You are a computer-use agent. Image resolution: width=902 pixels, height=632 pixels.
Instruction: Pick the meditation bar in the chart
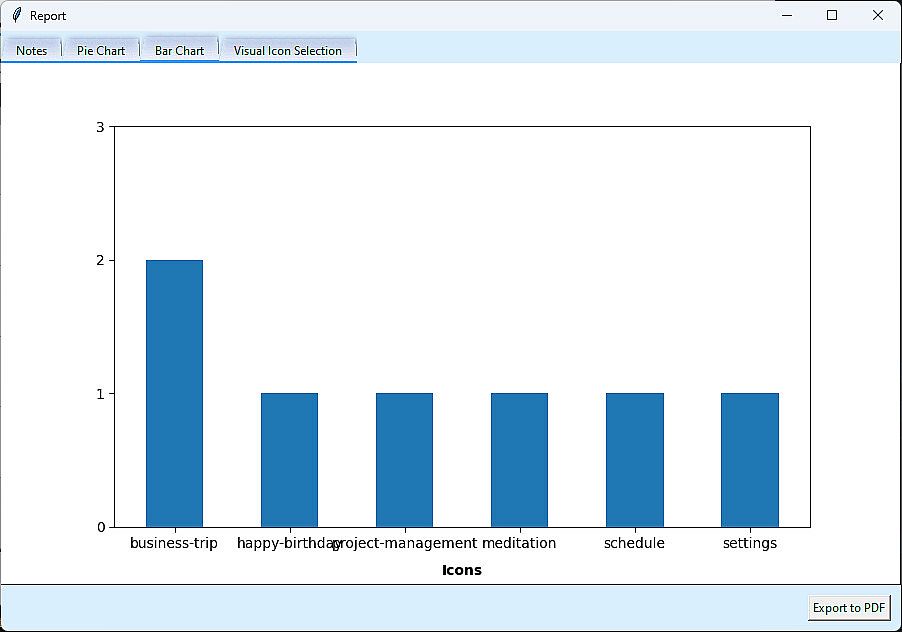[519, 460]
